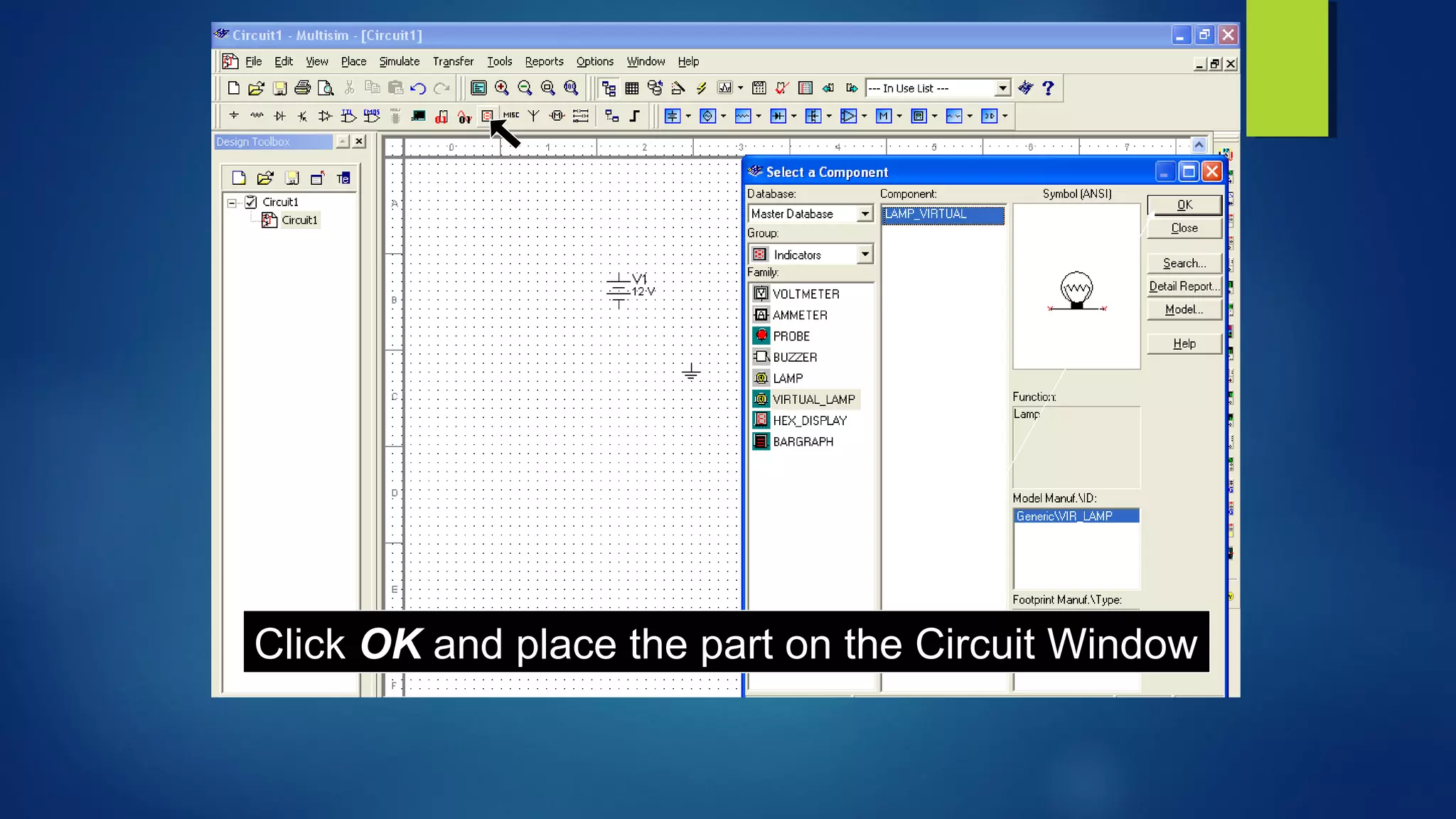This screenshot has width=1456, height=819.
Task: Open the Reports menu
Action: coord(544,62)
